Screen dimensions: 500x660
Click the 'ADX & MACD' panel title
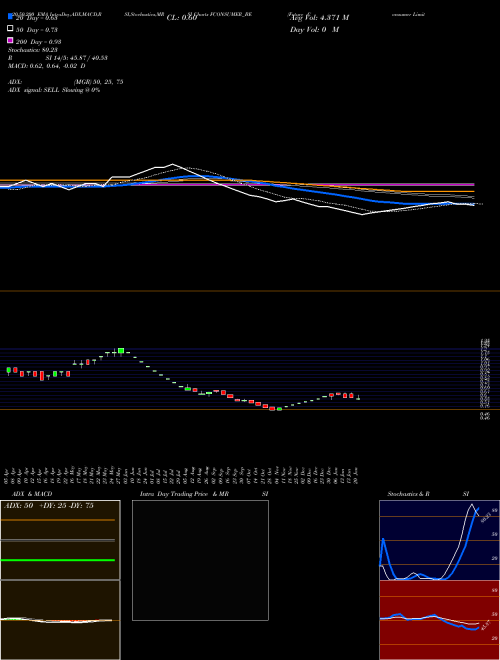pos(32,494)
